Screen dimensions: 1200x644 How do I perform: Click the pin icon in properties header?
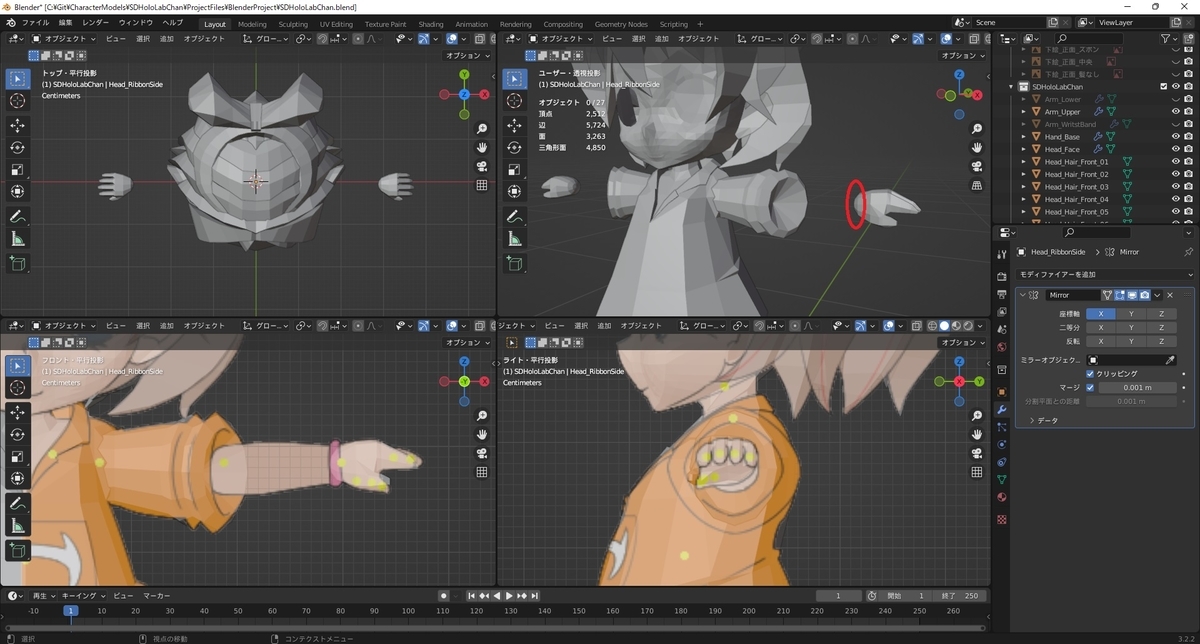1188,252
